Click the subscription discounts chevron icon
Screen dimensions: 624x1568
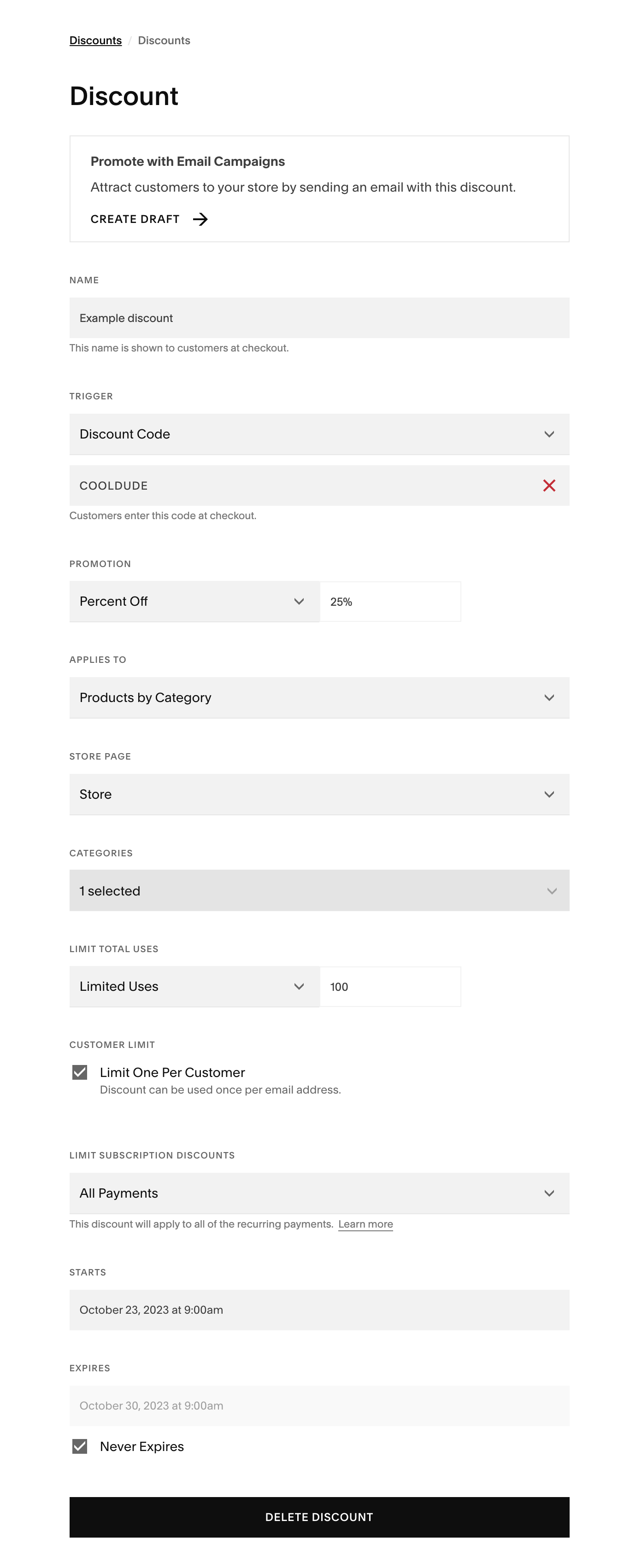point(548,1193)
